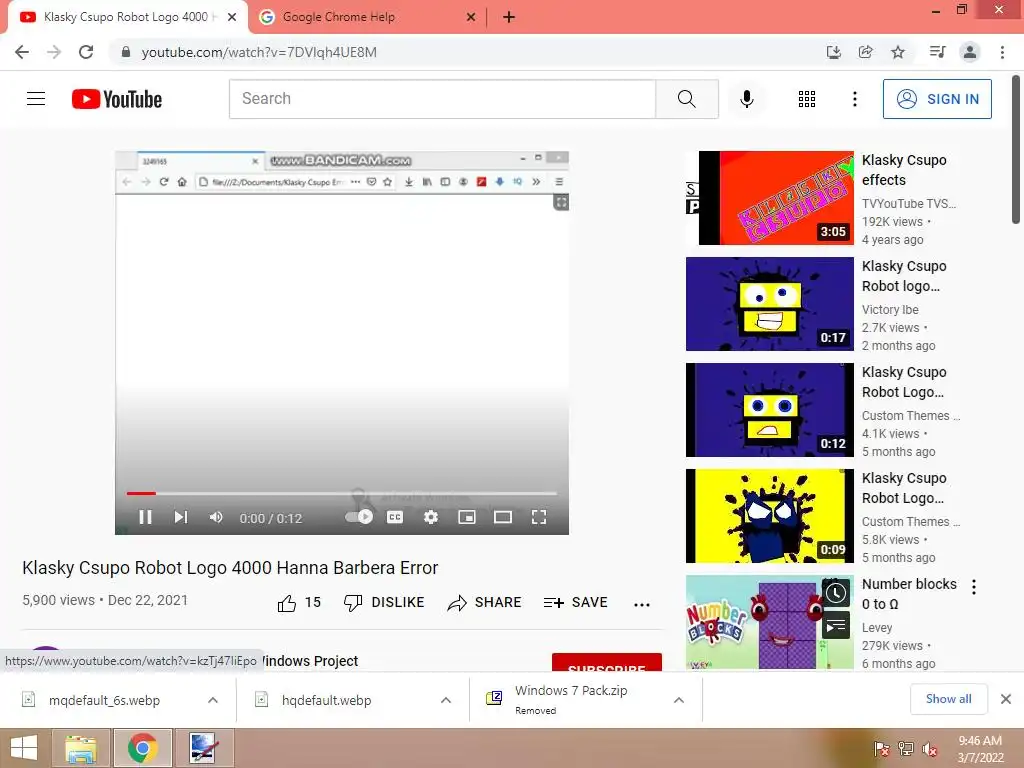Click the SUBSCRIBE button

[x=607, y=662]
